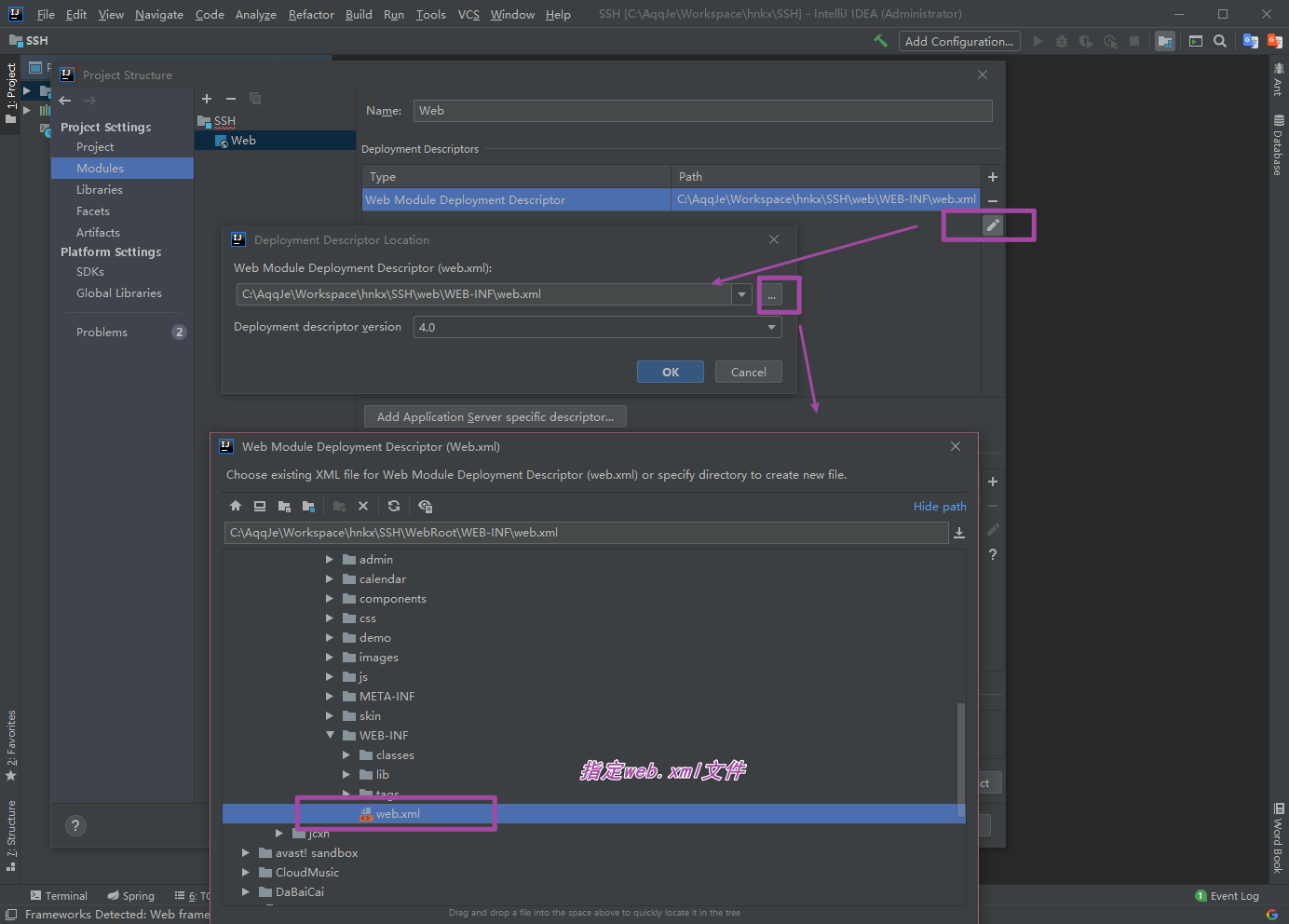Click the delete X icon in file chooser toolbar
The width and height of the screenshot is (1289, 924).
pyautogui.click(x=363, y=506)
